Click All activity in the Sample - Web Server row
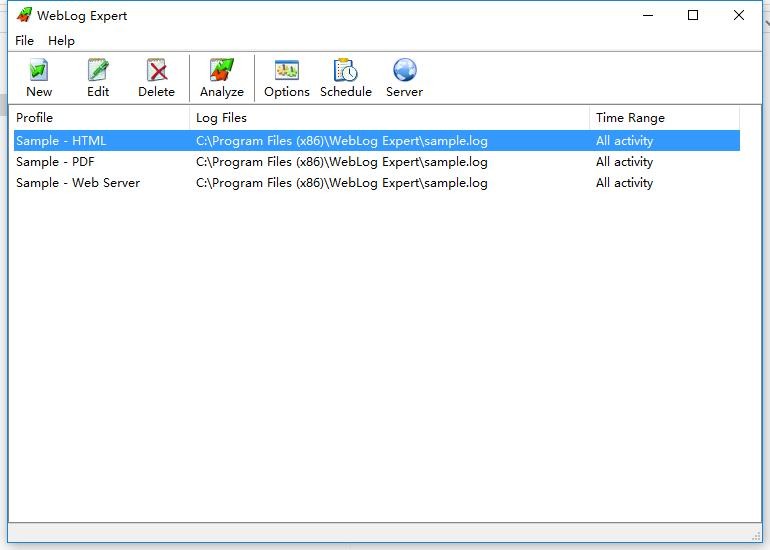Screen dimensions: 770x550 click(624, 183)
